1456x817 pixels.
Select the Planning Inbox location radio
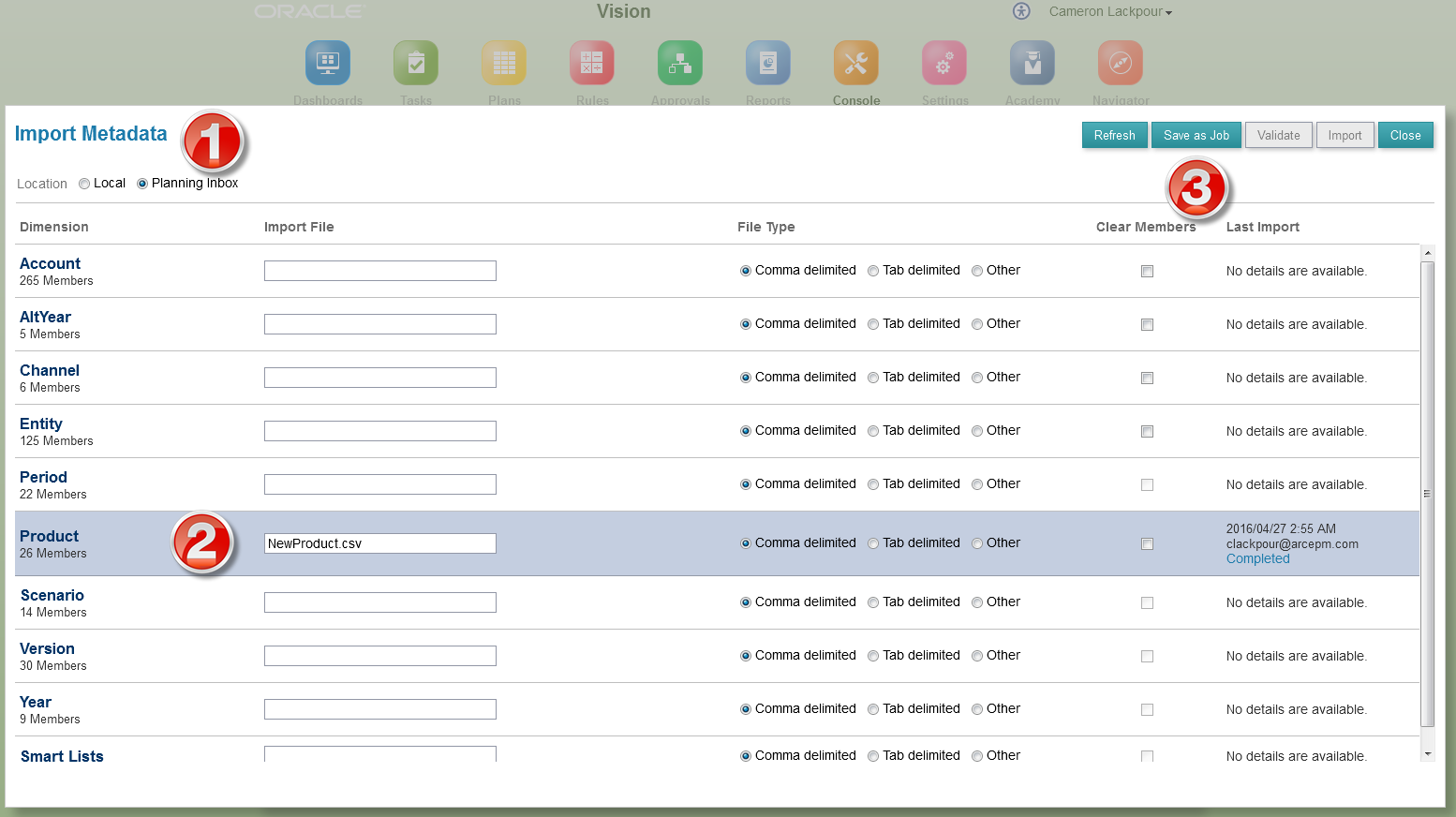[x=142, y=184]
